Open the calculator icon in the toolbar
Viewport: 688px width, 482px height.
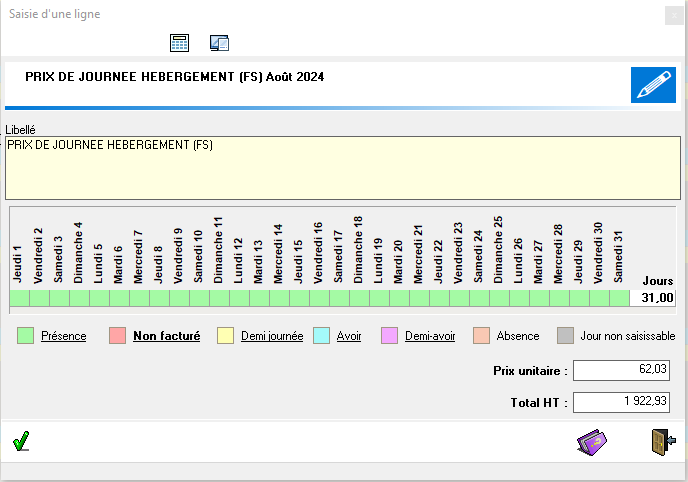pos(180,42)
